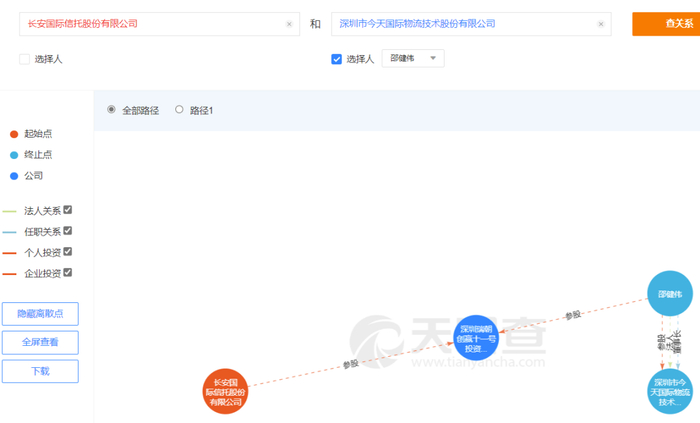Click the orange 查关系 button
Screen dimensions: 700x423
coord(666,24)
